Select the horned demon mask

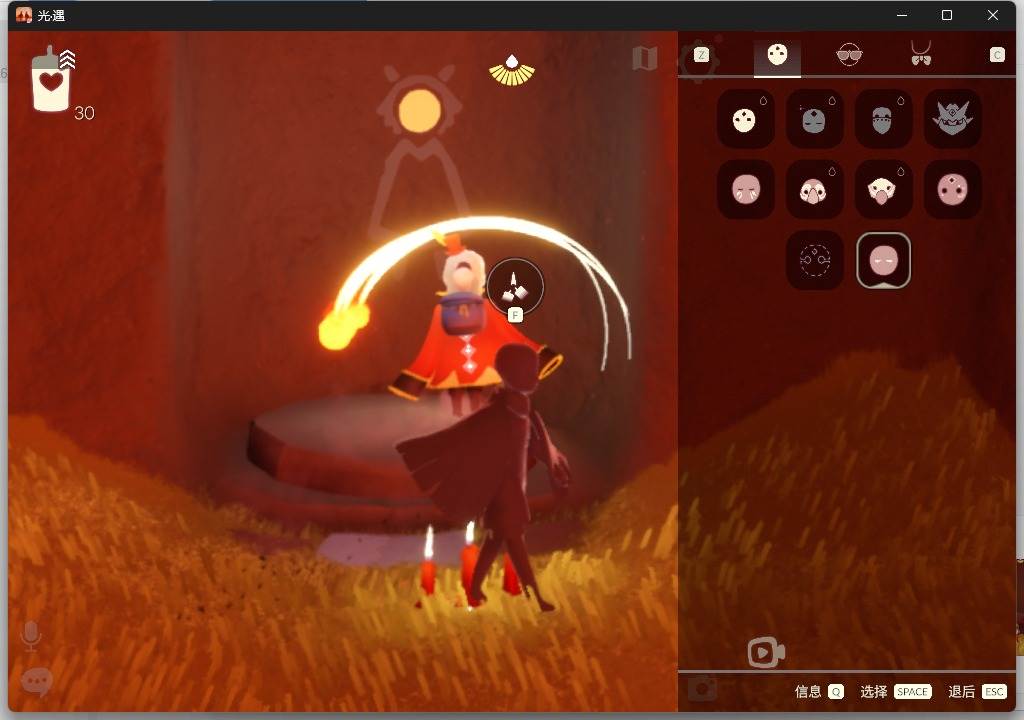click(952, 119)
